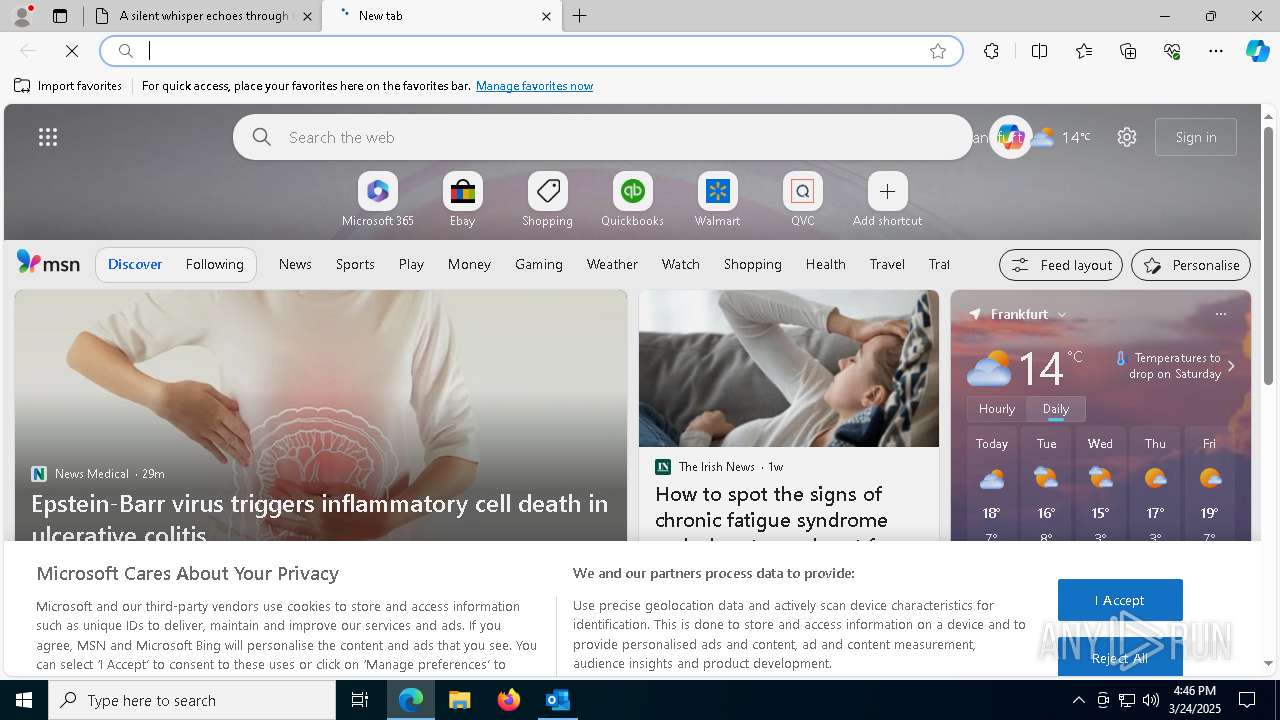The image size is (1280, 720).
Task: Go to the msn logo home
Action: pyautogui.click(x=48, y=263)
